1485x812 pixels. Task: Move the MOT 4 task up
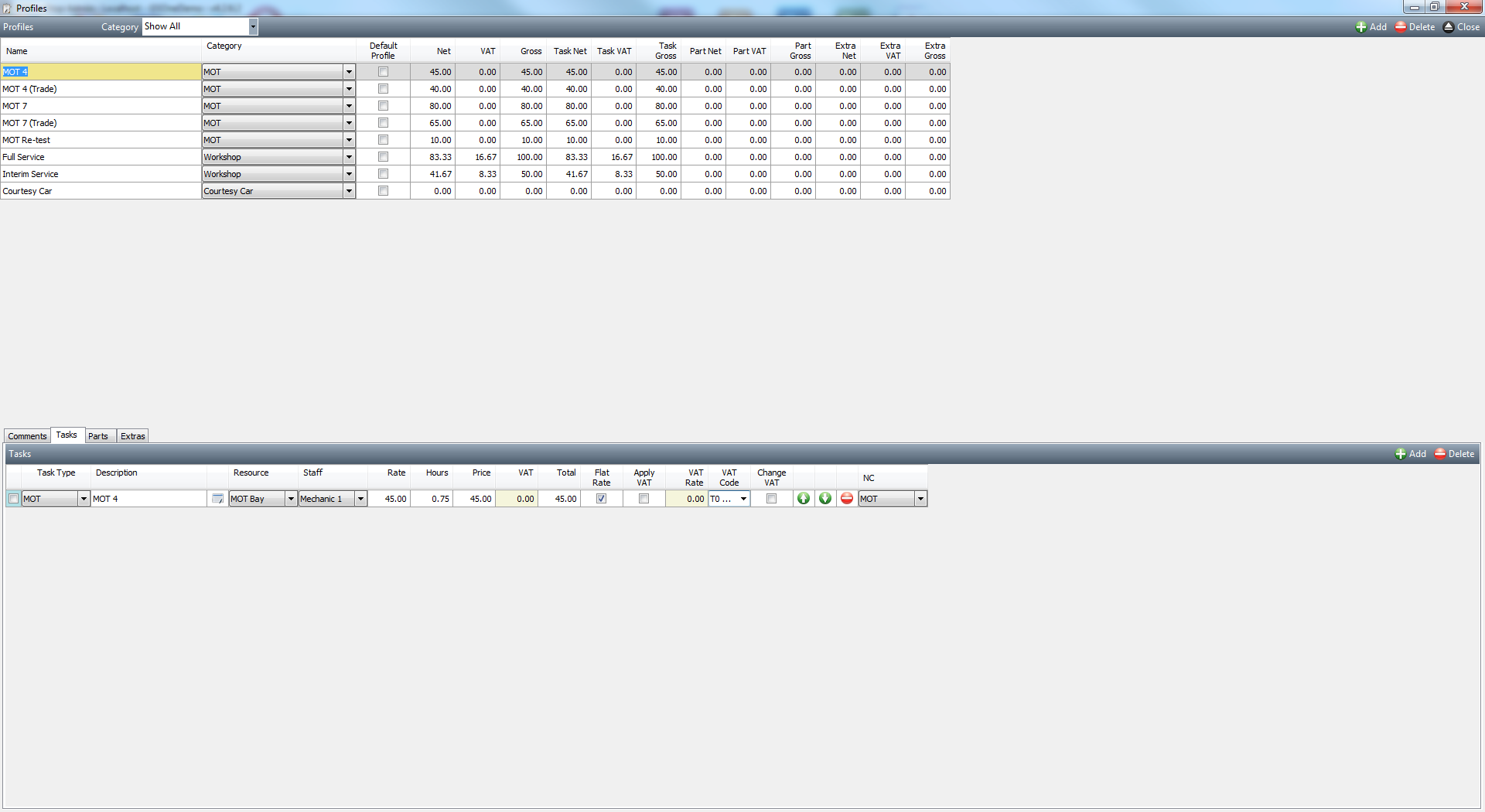click(804, 499)
